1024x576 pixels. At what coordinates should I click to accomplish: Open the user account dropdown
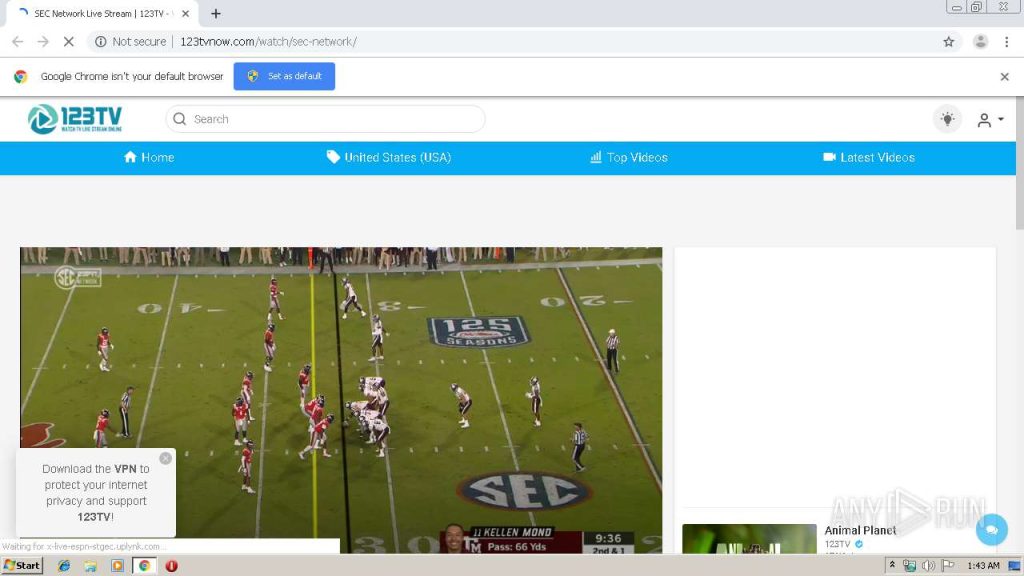[989, 120]
